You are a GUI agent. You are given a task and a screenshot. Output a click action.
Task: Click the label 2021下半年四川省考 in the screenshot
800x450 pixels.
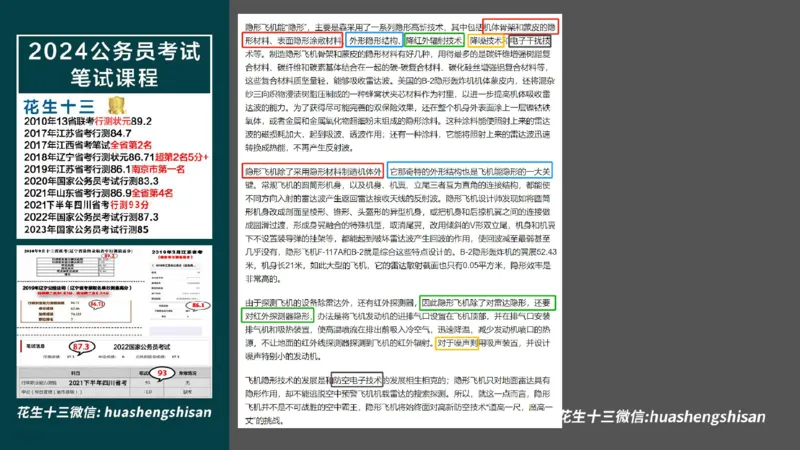coord(97,383)
